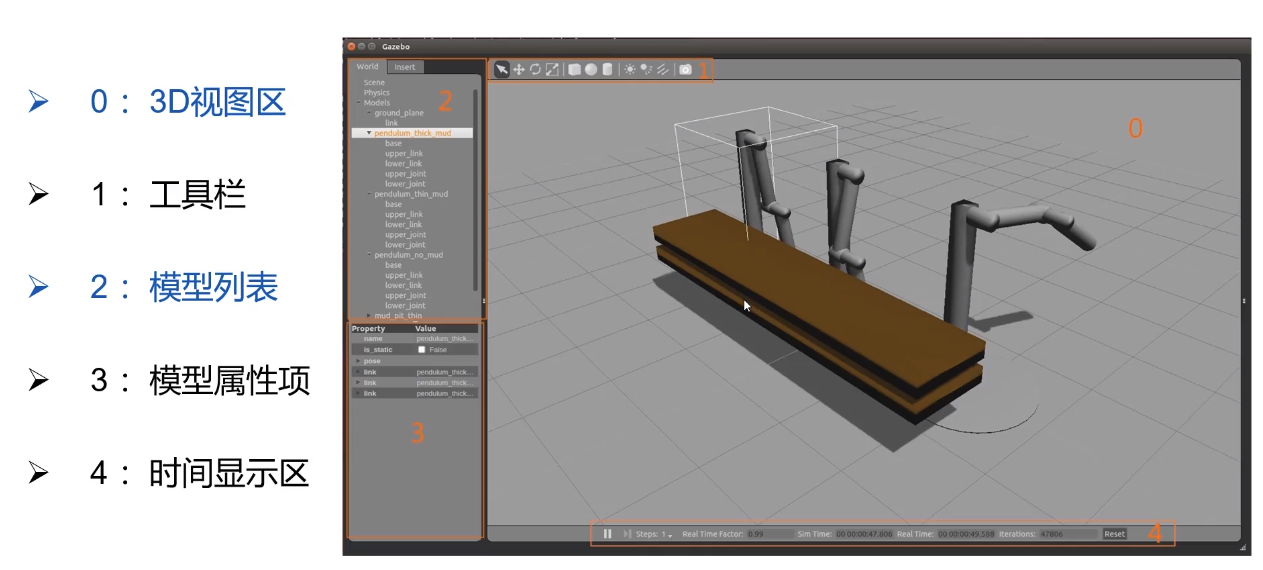This screenshot has width=1263, height=570.
Task: Add a spot light from toolbar
Action: [x=646, y=69]
